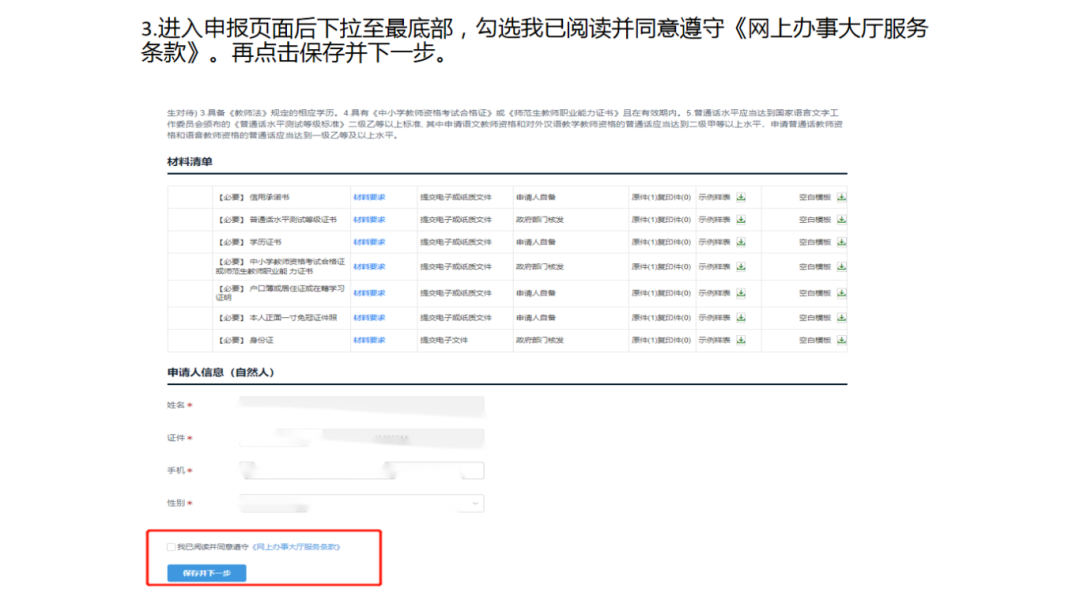Download 示例样表 for 户口簿或居住证 row

[x=741, y=293]
